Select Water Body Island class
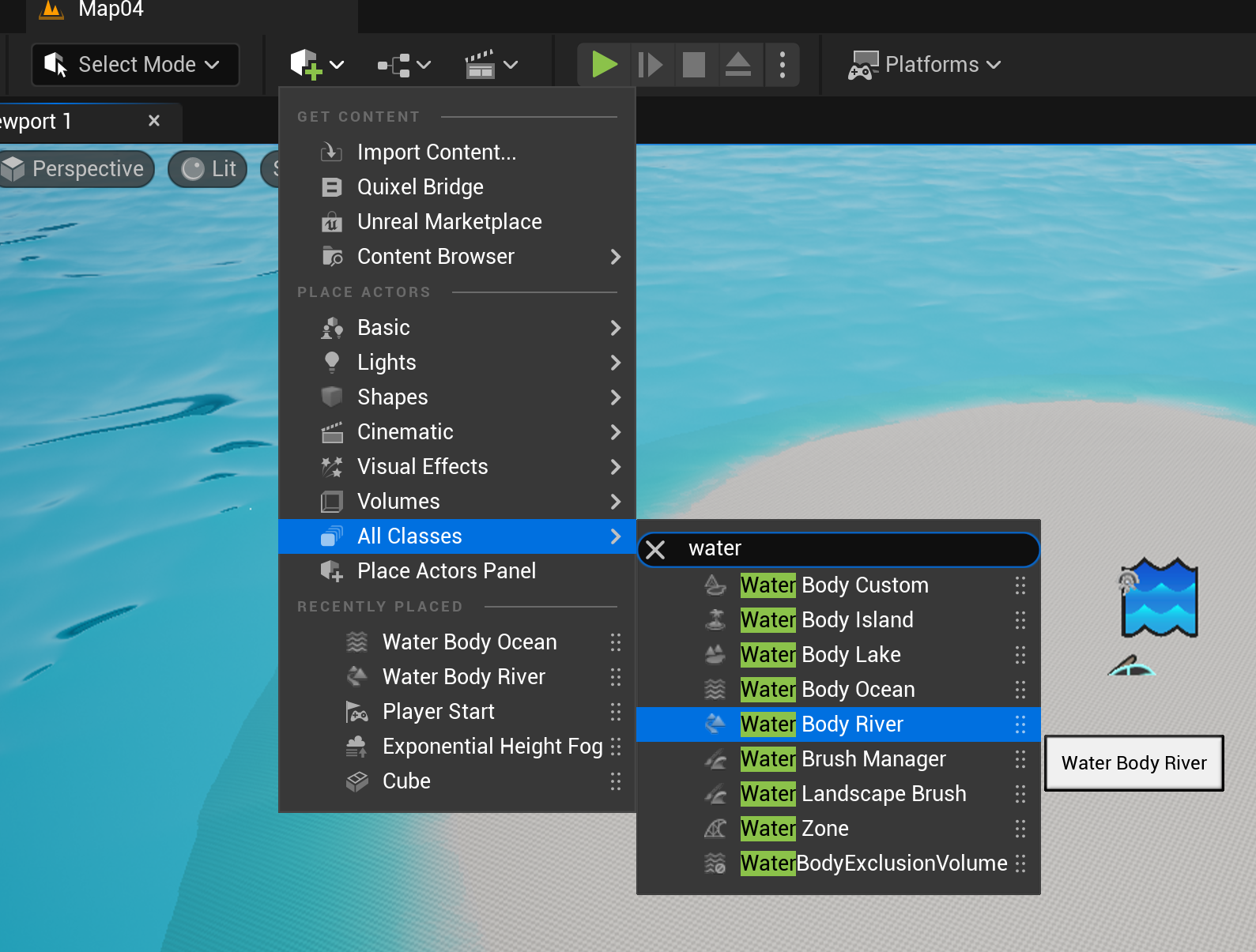This screenshot has width=1256, height=952. 838,619
